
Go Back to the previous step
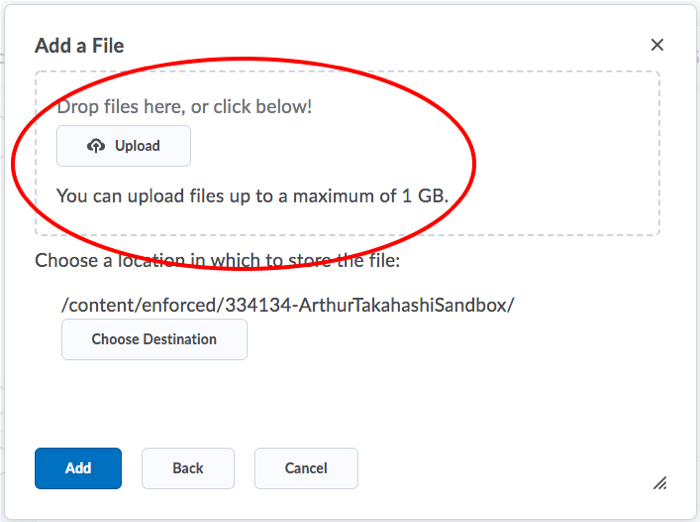pos(188,468)
